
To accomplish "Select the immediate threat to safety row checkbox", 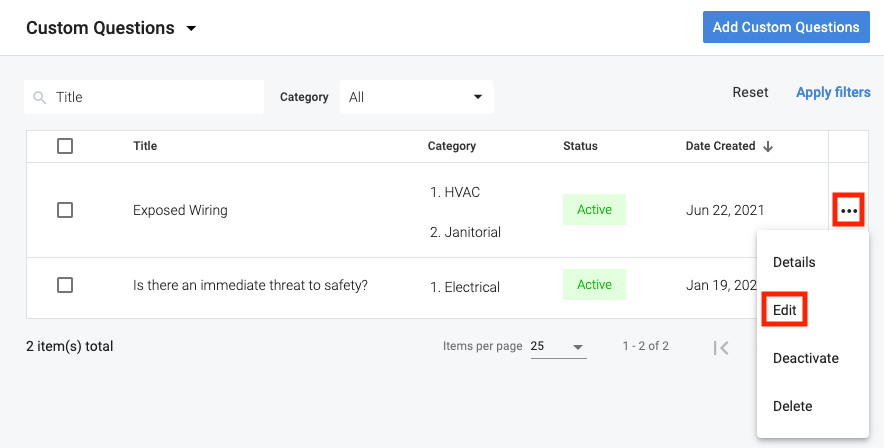I will pyautogui.click(x=65, y=285).
